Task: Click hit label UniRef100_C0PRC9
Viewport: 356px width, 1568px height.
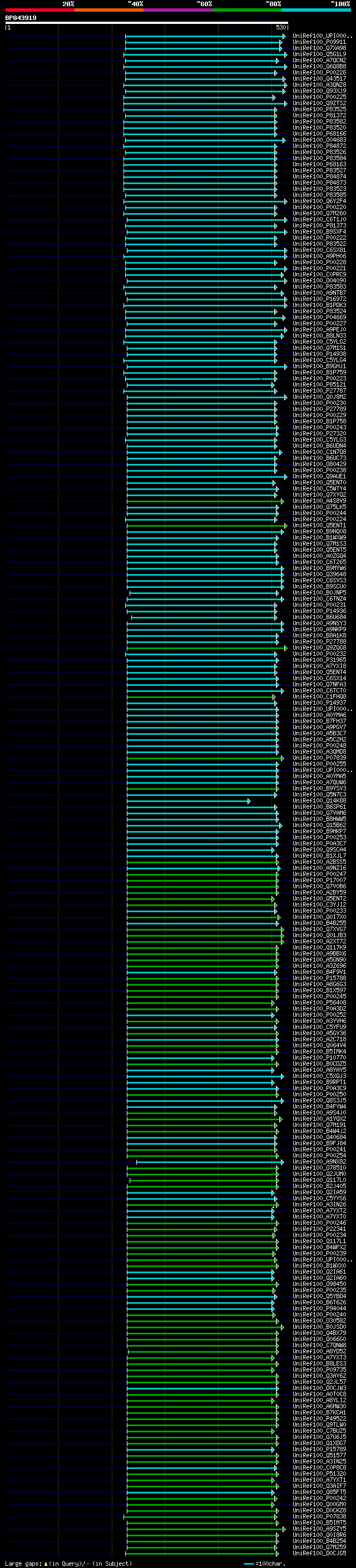Action: pos(319,275)
